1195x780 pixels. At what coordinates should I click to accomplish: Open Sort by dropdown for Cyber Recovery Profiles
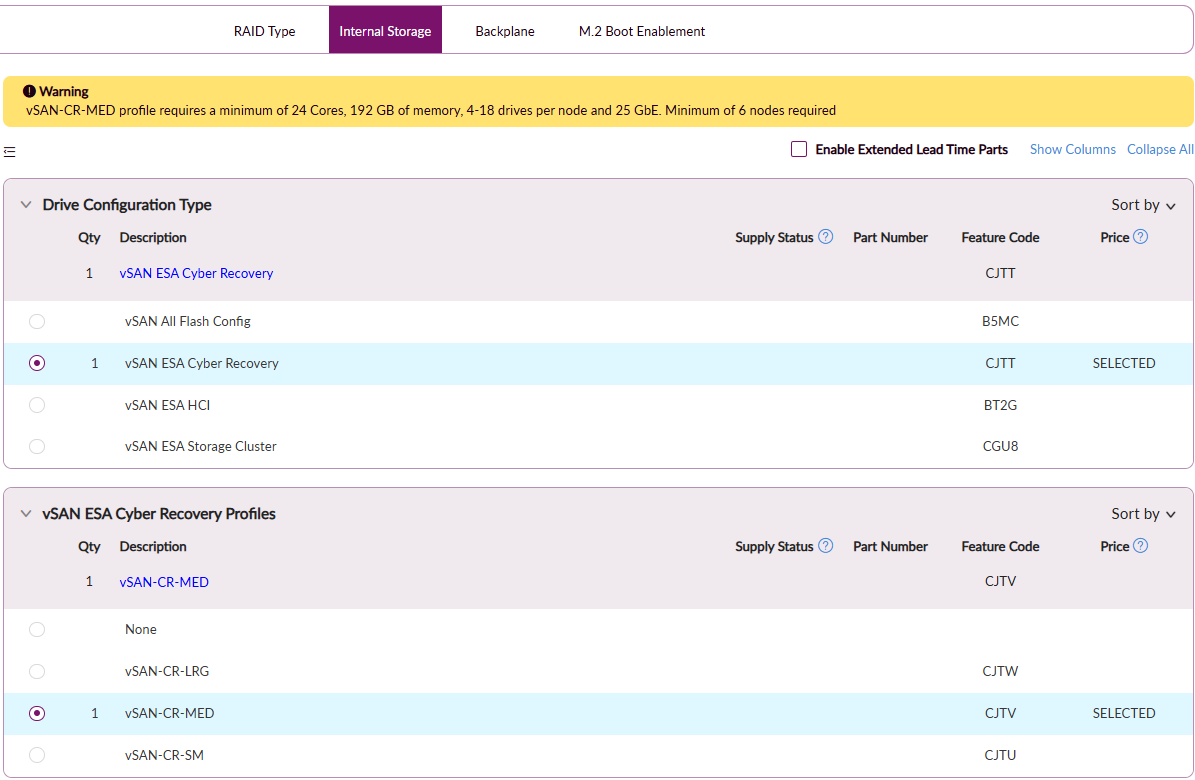point(1143,513)
